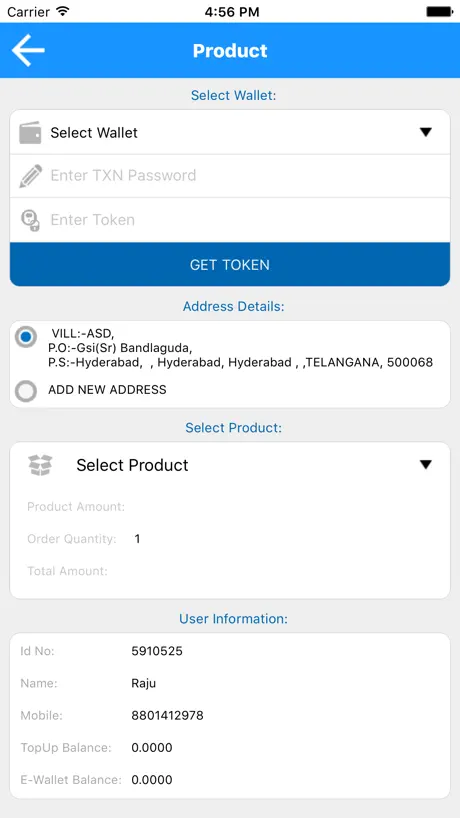Focus the Enter TXN Password field

coord(230,176)
